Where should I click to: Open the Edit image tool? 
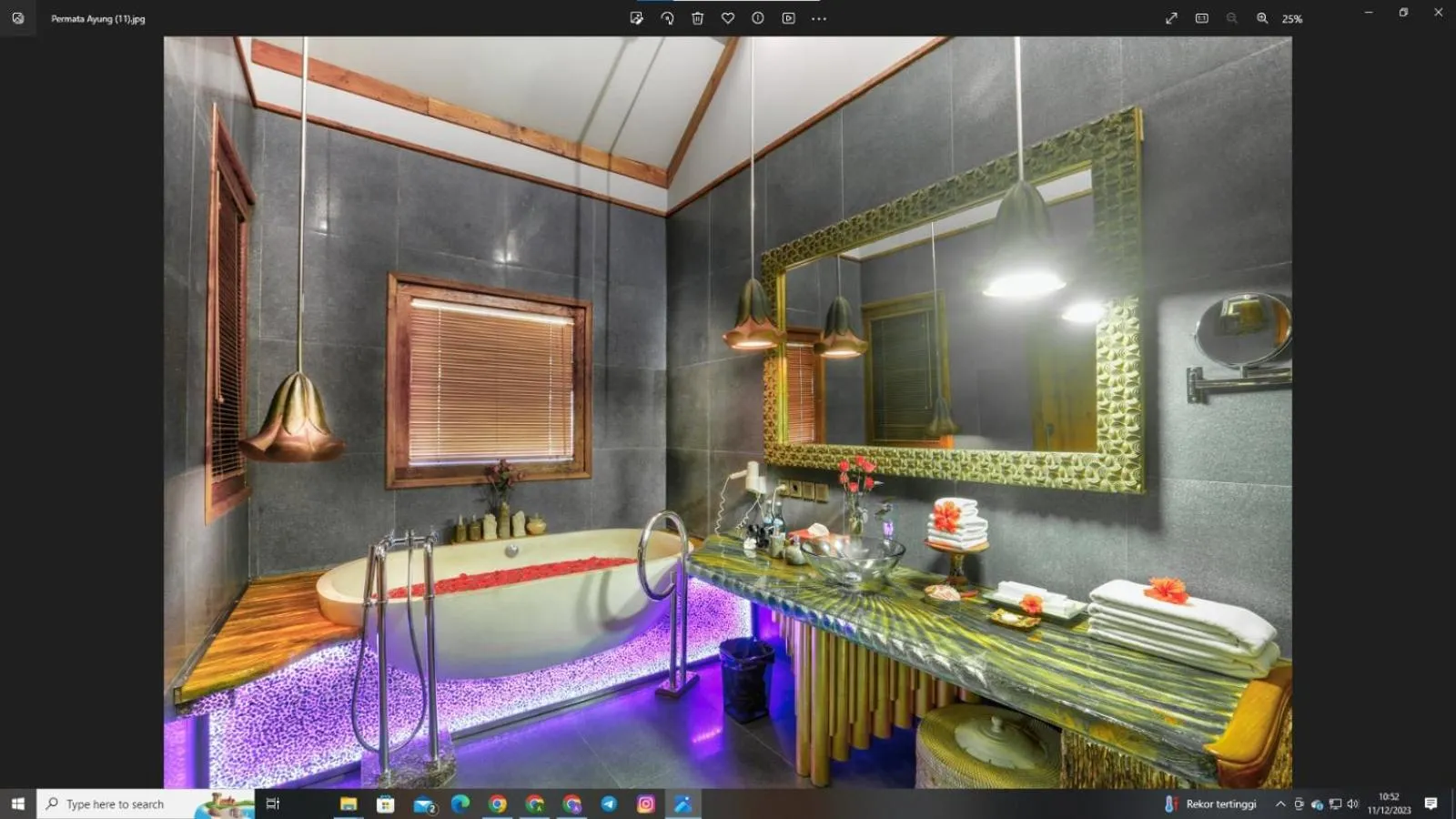click(636, 18)
